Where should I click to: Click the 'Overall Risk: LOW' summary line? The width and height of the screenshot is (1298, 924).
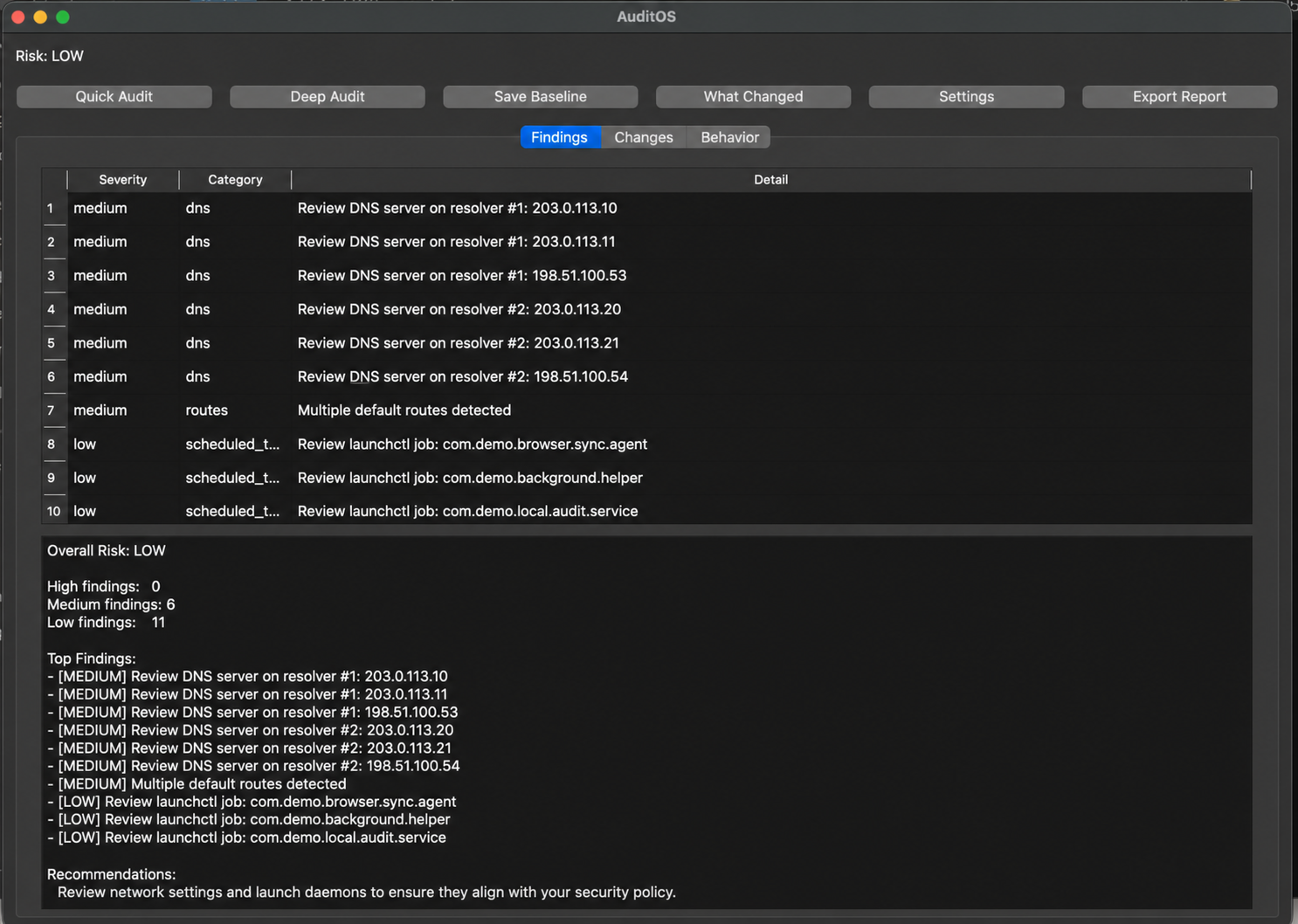click(x=107, y=551)
